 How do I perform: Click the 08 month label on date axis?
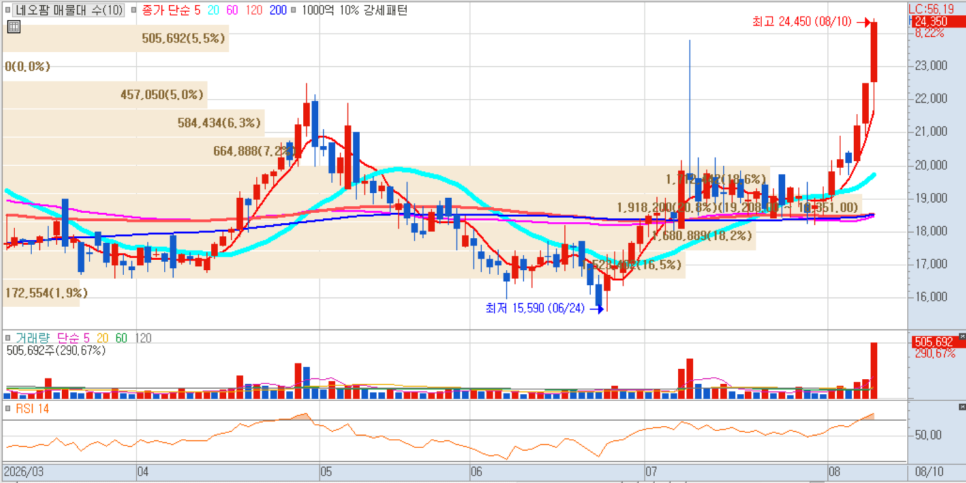click(x=834, y=472)
